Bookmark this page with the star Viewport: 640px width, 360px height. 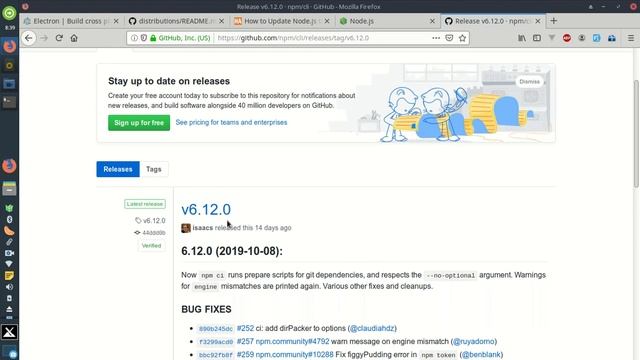(462, 38)
